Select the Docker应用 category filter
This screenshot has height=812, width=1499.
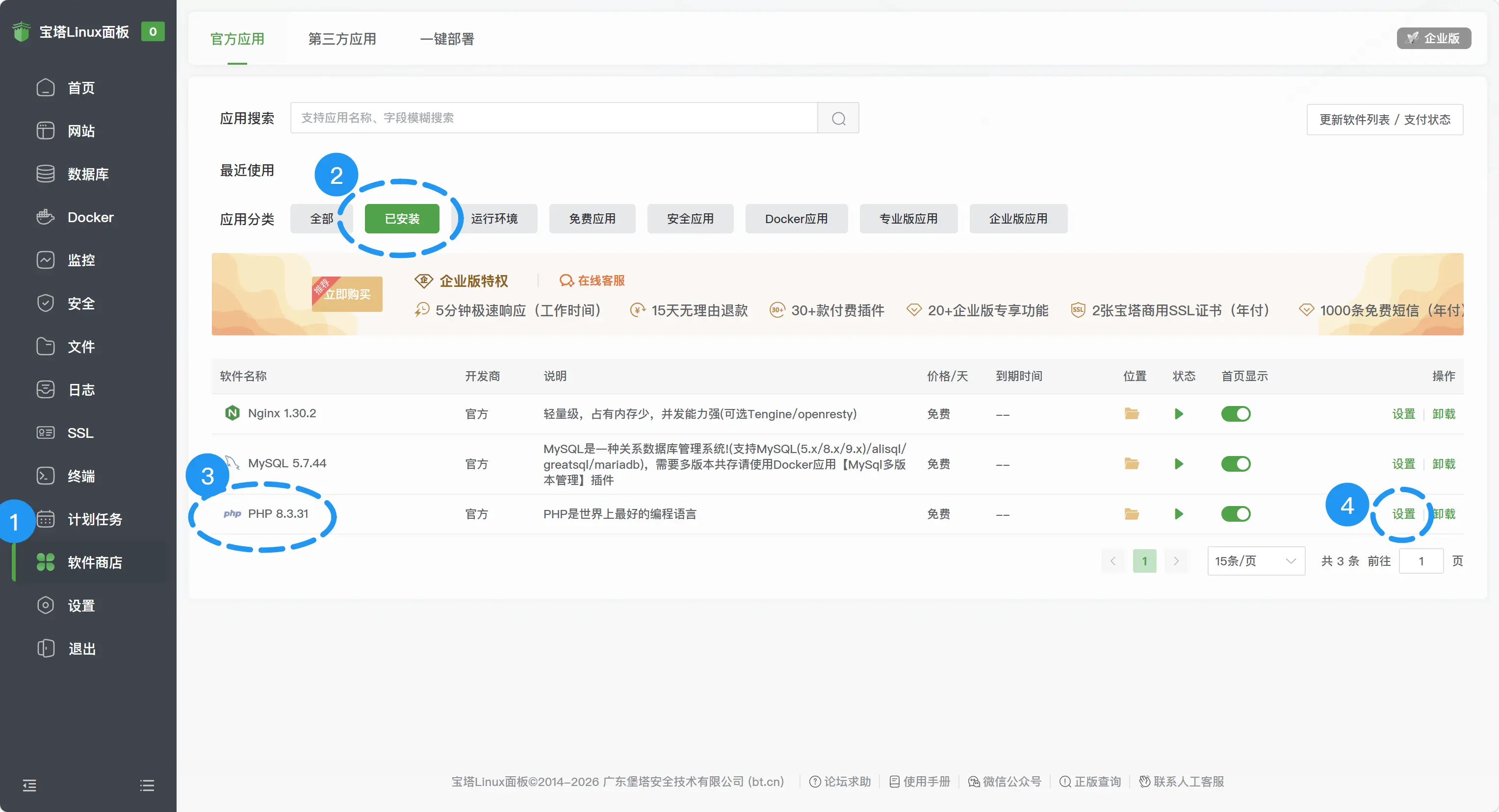(797, 219)
